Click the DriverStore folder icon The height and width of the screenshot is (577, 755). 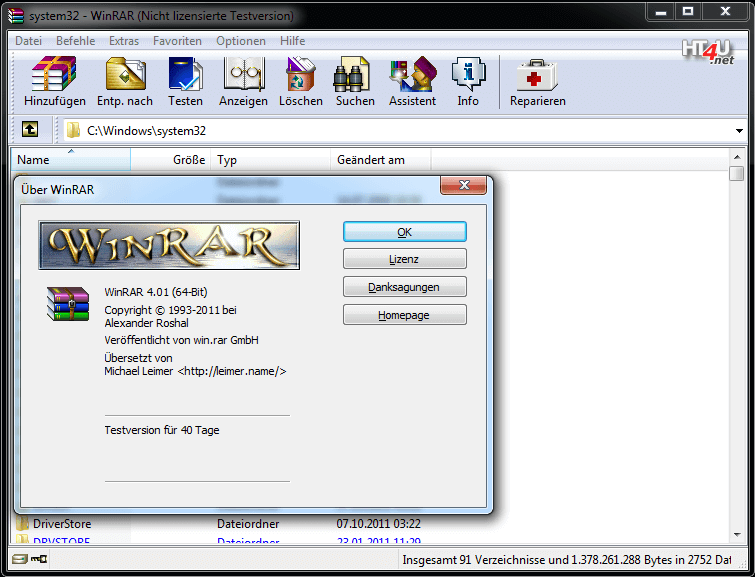(22, 523)
